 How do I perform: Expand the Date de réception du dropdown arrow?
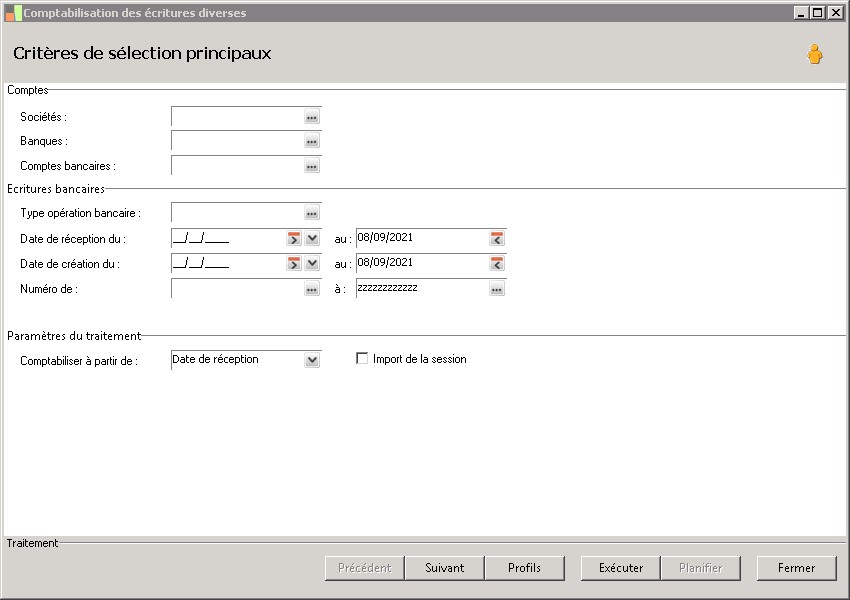pyautogui.click(x=312, y=238)
